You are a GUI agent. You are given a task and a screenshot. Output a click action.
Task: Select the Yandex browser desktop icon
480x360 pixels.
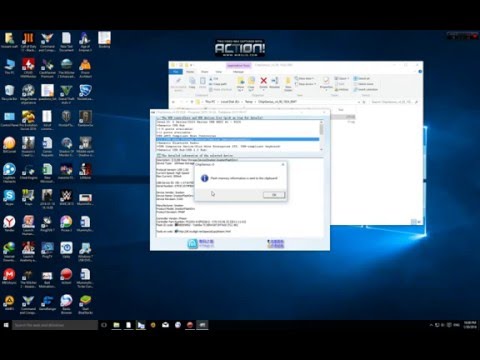(x=9, y=224)
